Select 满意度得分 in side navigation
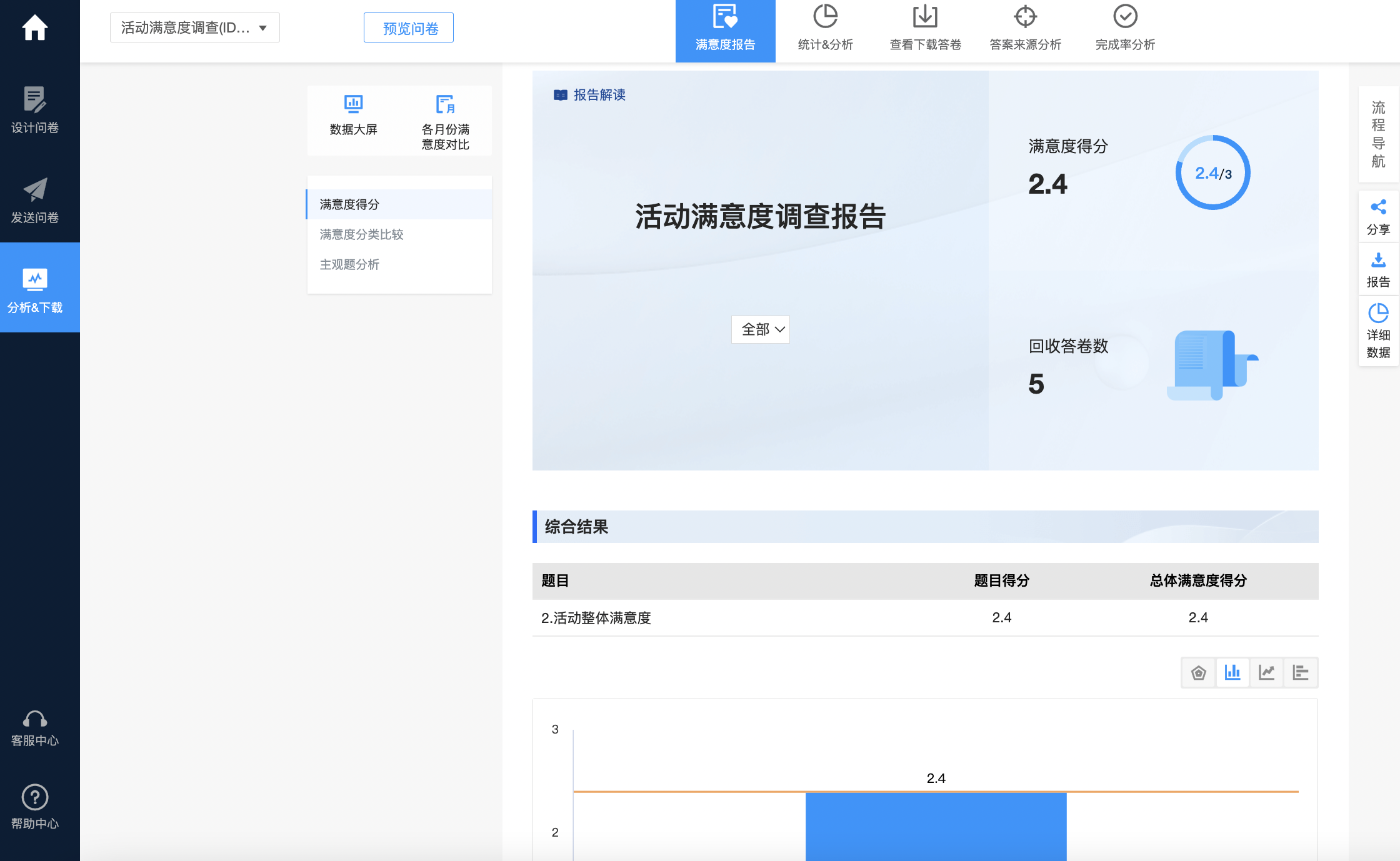Image resolution: width=1400 pixels, height=861 pixels. [399, 204]
